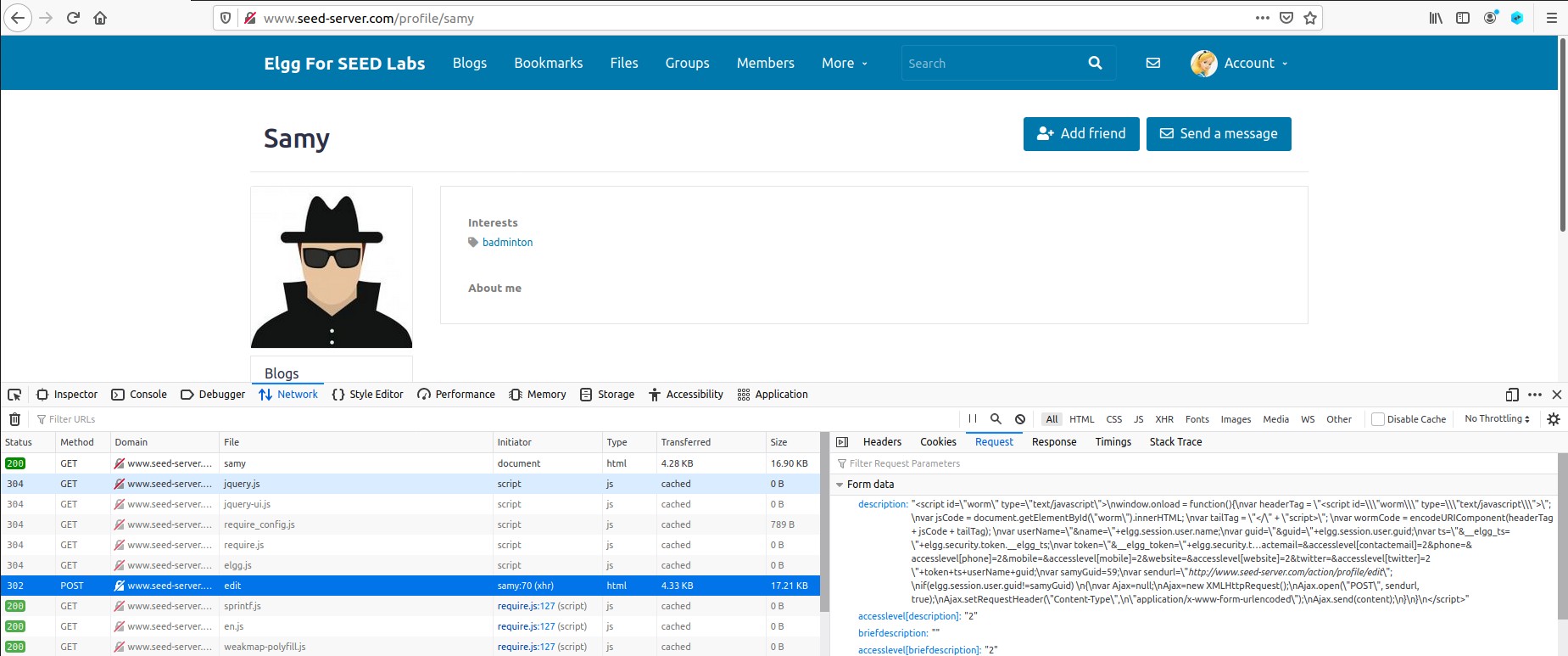Open the Pocket save icon in address bar
Viewport: 1568px width, 656px height.
point(1286,18)
